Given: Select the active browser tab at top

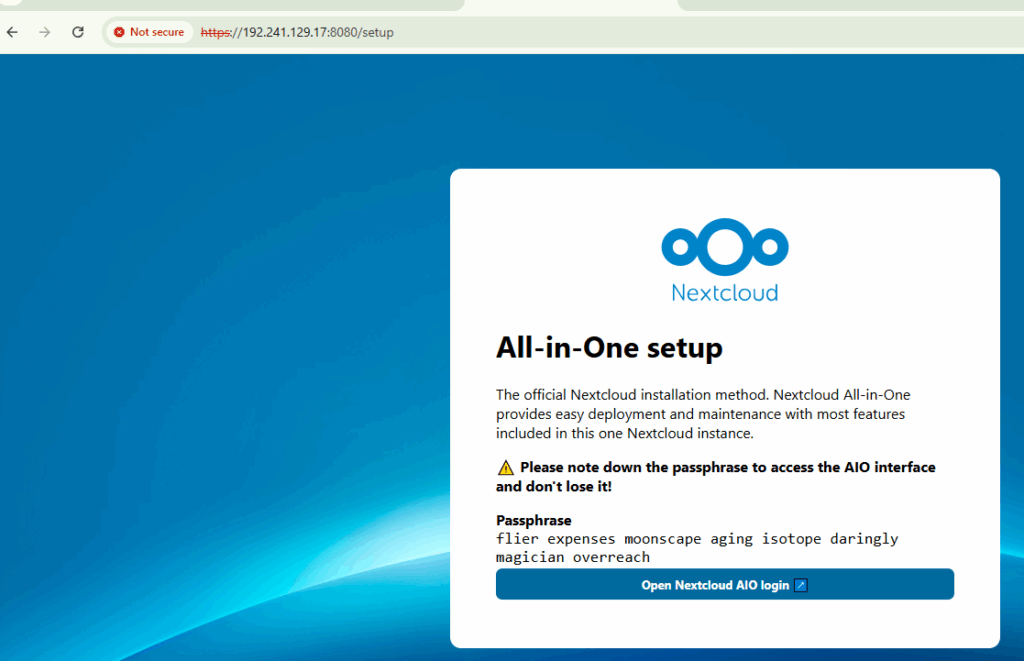Looking at the screenshot, I should point(570,4).
